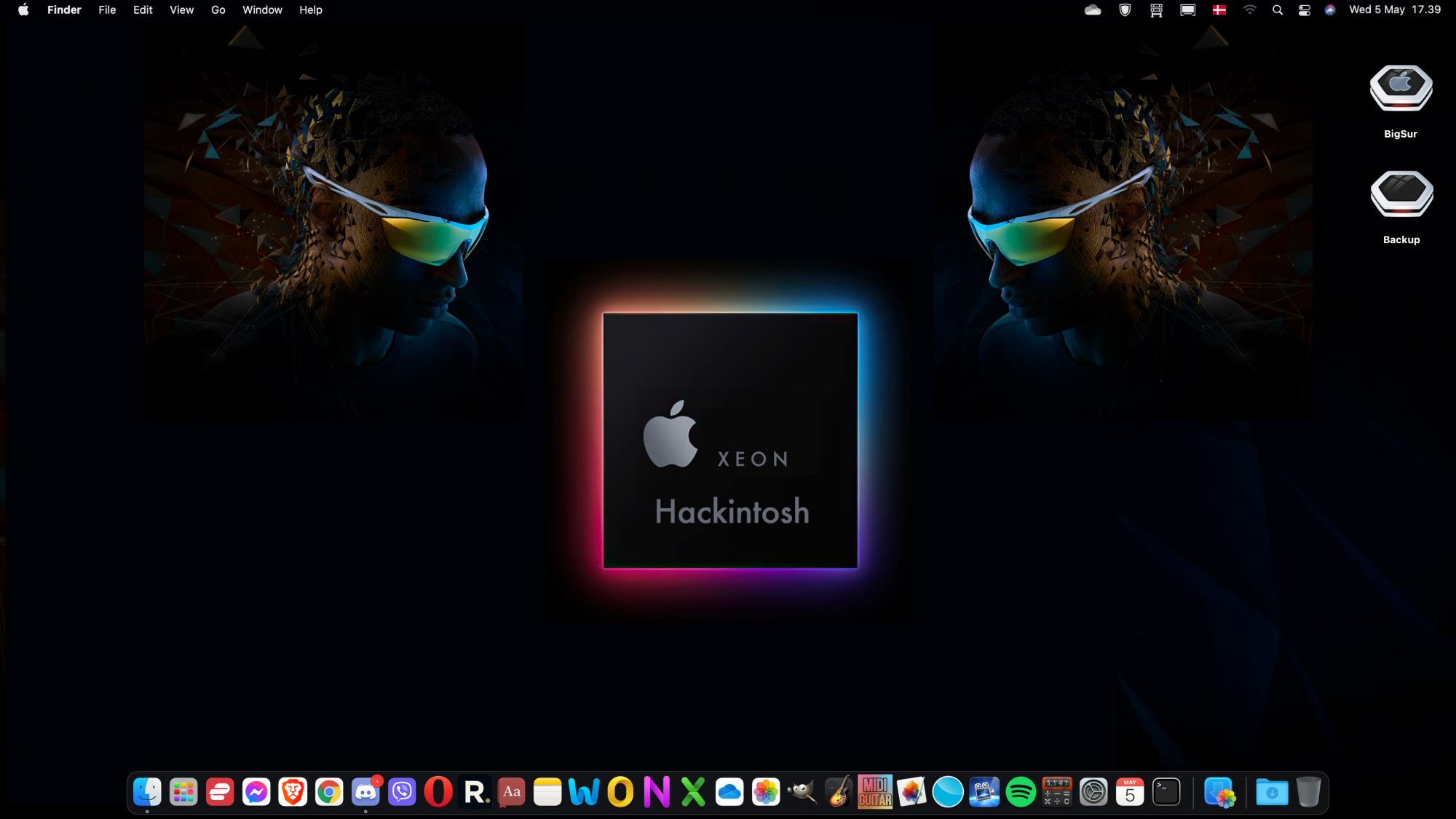
Task: Open Google Chrome in the dock
Action: pos(329,792)
